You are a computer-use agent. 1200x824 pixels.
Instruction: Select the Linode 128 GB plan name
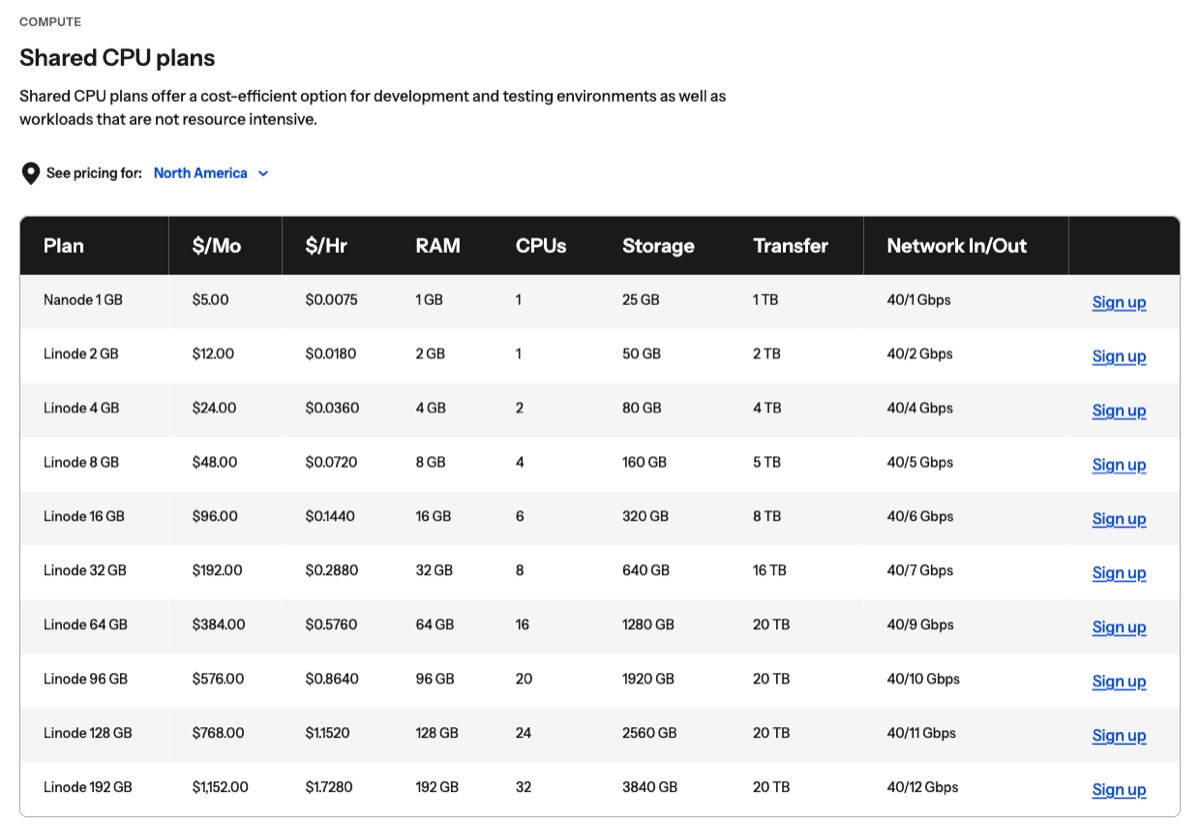pyautogui.click(x=88, y=733)
